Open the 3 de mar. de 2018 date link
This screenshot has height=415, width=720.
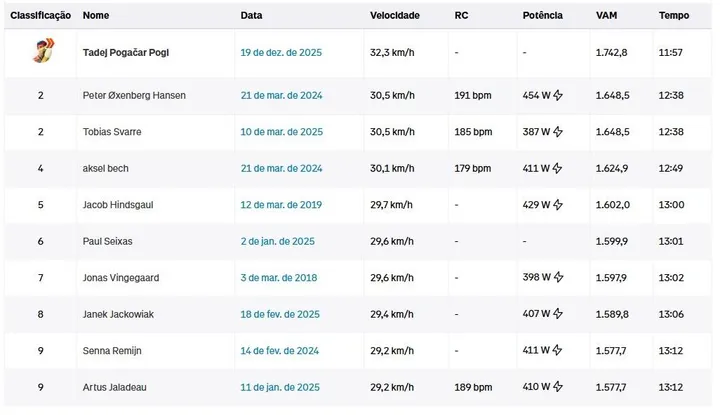(279, 278)
